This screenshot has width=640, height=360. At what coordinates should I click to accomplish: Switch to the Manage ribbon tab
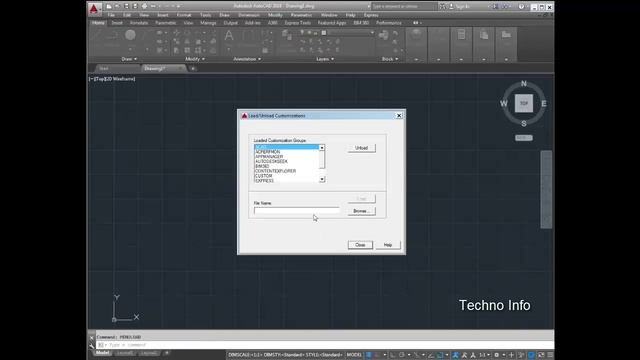208,23
